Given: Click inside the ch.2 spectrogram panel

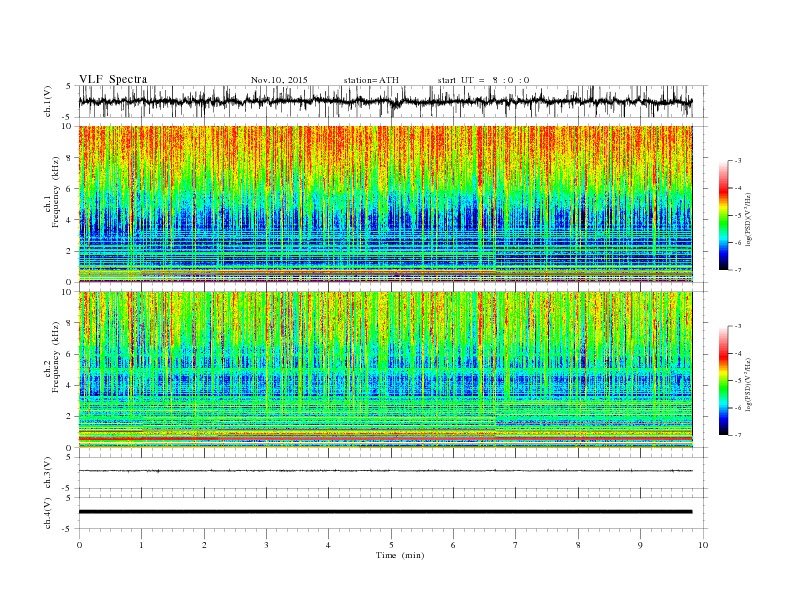Looking at the screenshot, I should (385, 369).
